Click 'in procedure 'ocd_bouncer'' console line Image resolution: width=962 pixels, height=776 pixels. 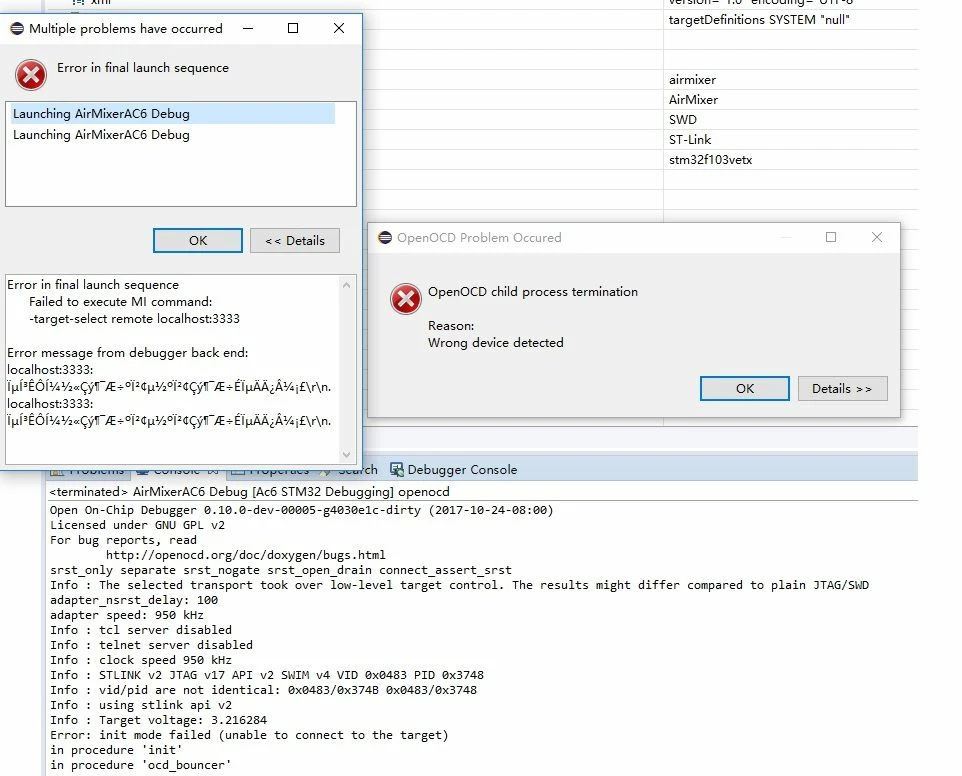pyautogui.click(x=140, y=766)
